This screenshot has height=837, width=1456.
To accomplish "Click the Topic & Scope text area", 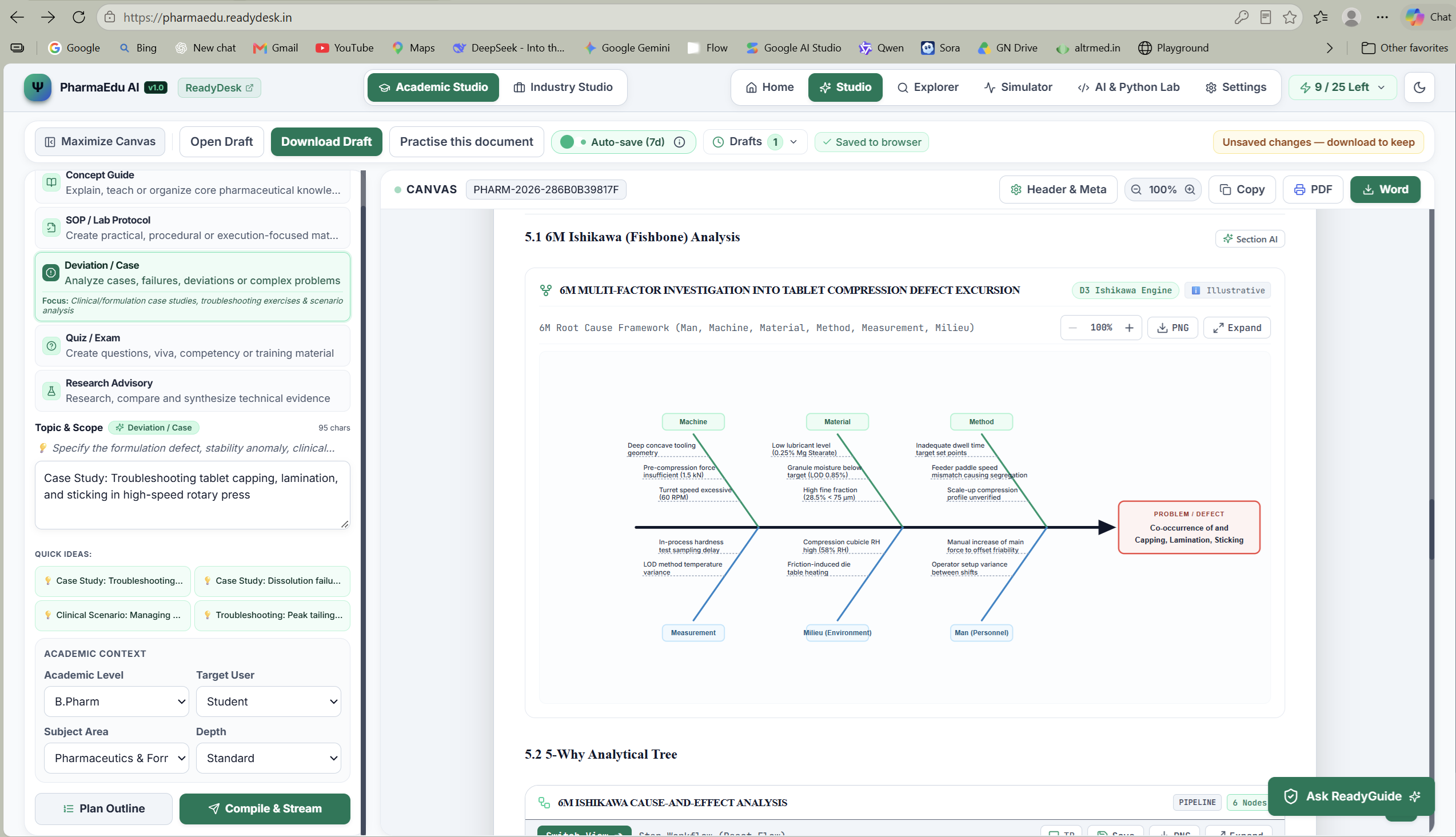I will point(192,495).
